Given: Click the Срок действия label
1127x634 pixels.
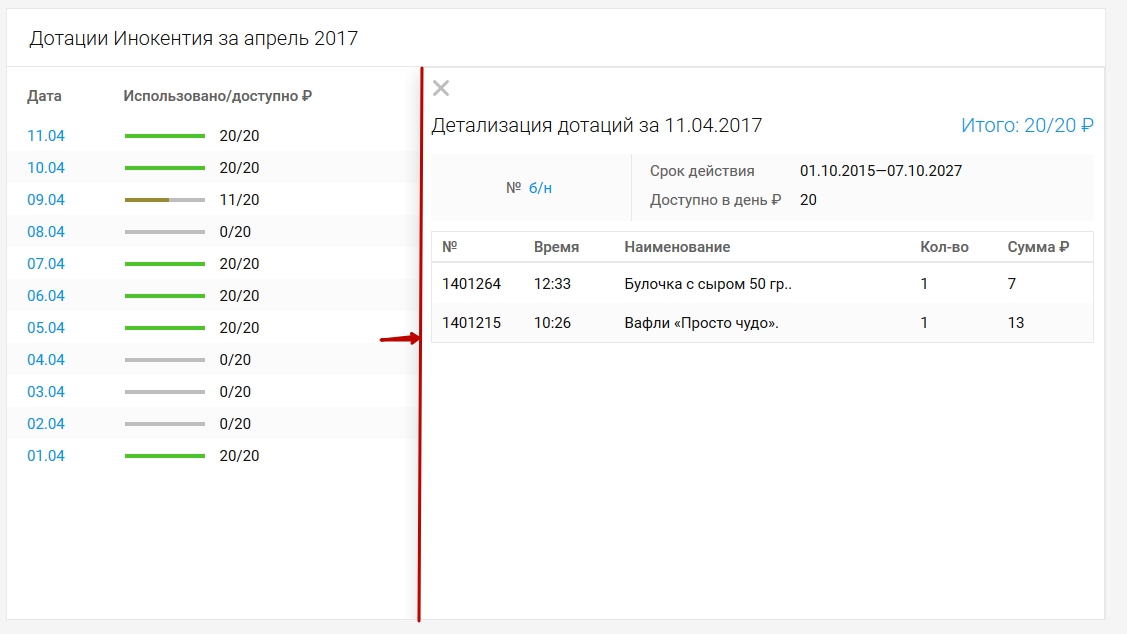Looking at the screenshot, I should click(x=702, y=171).
